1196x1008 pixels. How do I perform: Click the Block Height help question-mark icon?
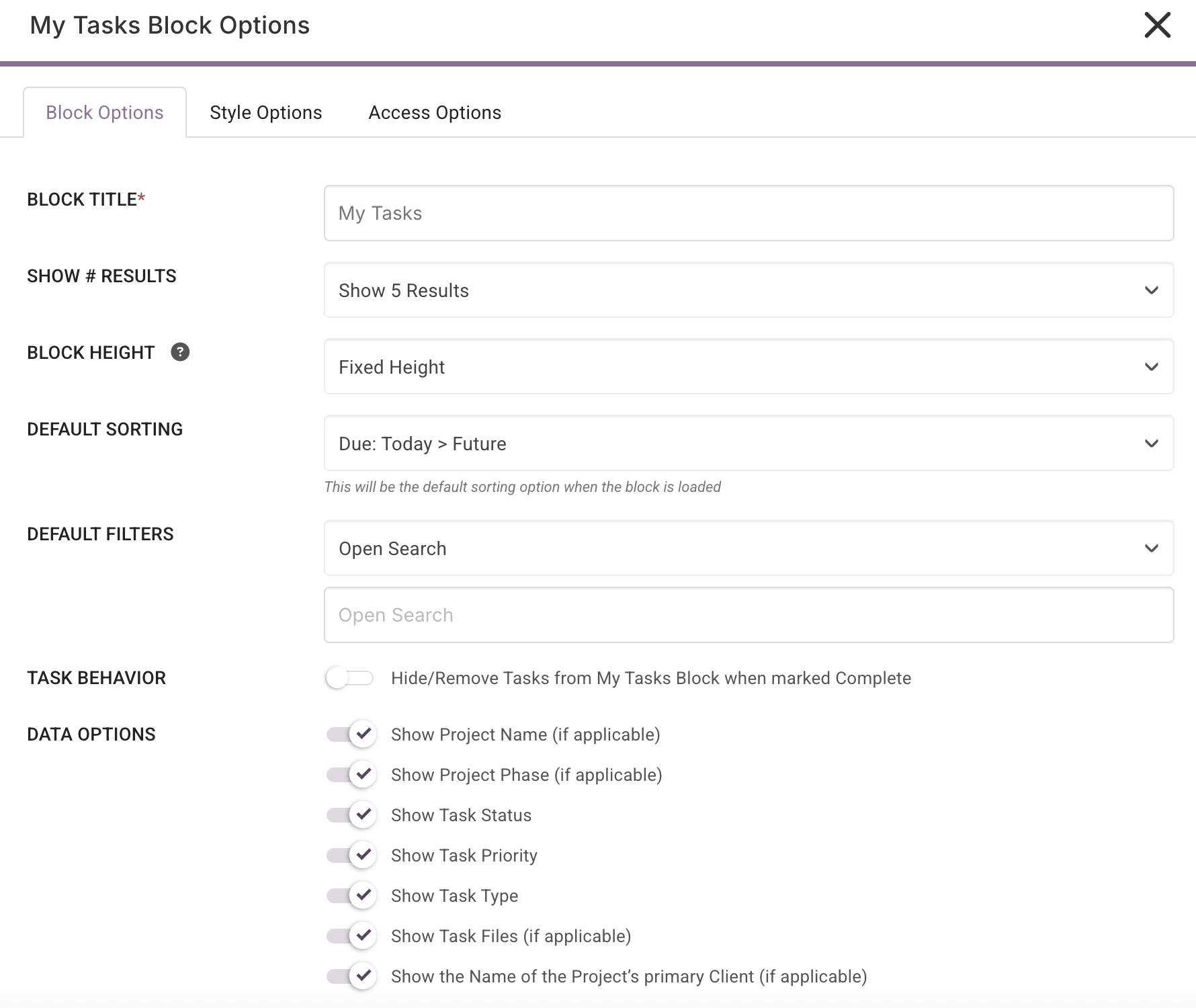[180, 352]
